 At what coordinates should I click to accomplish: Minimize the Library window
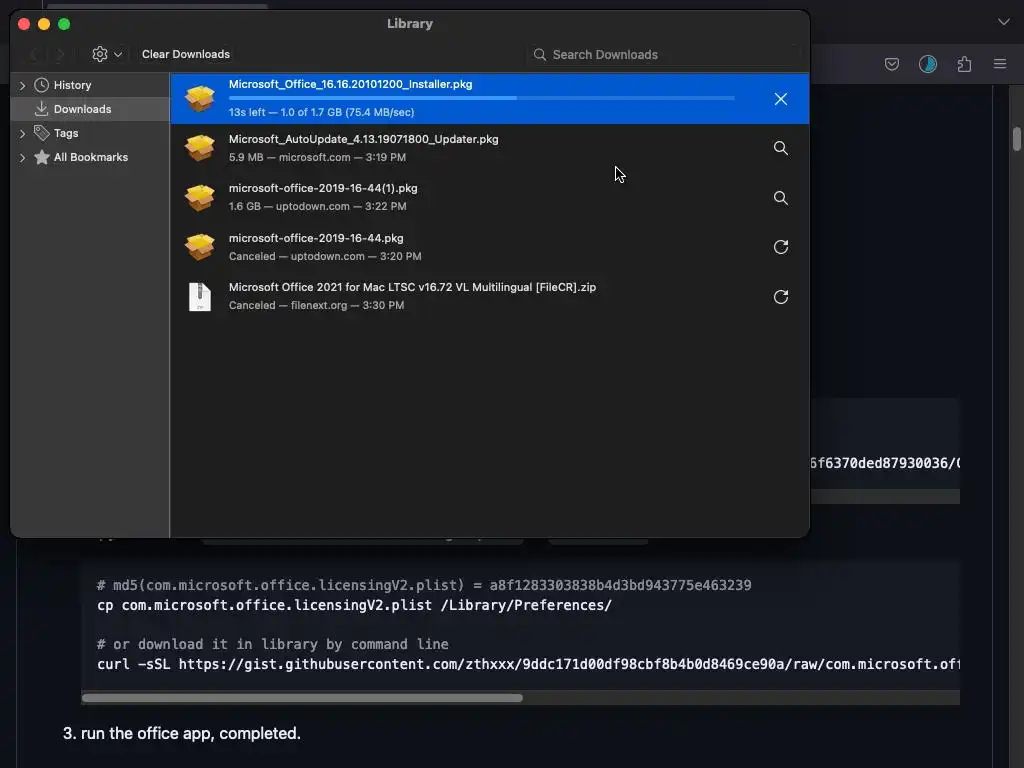coord(44,24)
